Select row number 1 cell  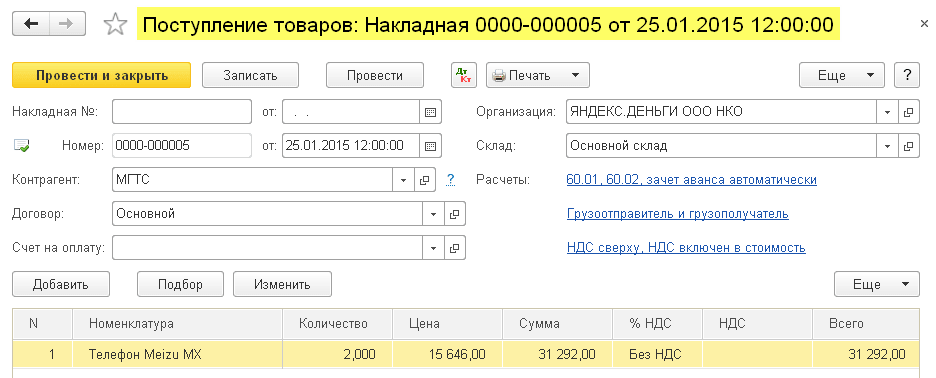coord(42,354)
